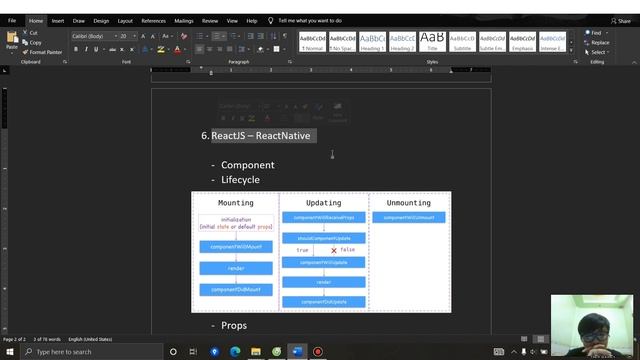
Task: Sort the selected paragraph text
Action: tap(273, 36)
